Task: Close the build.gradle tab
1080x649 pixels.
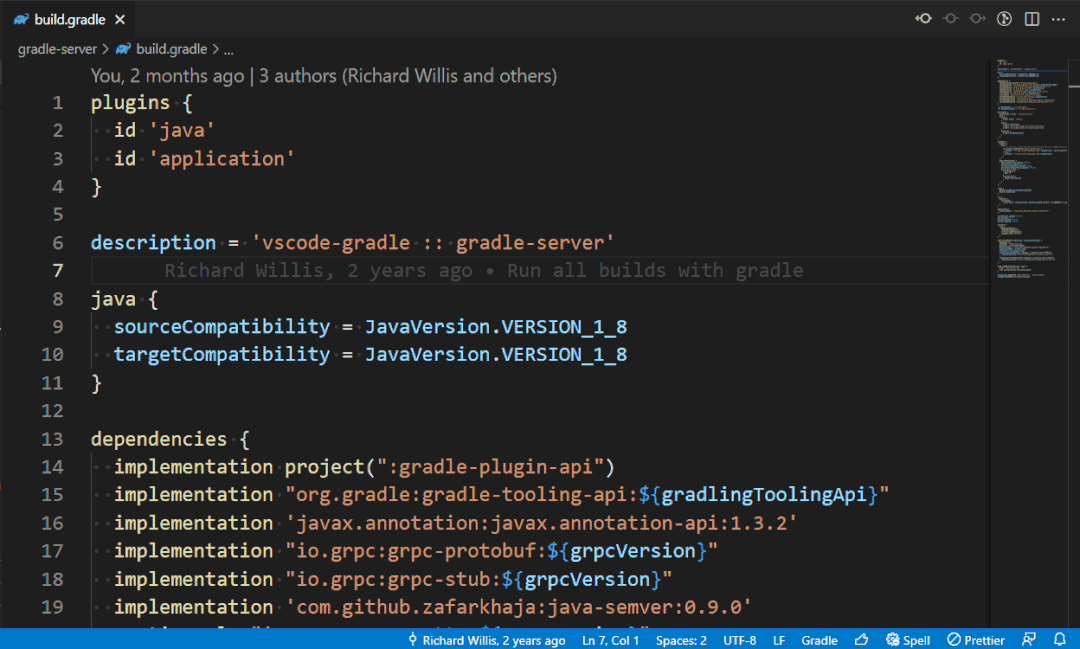Action: 120,19
